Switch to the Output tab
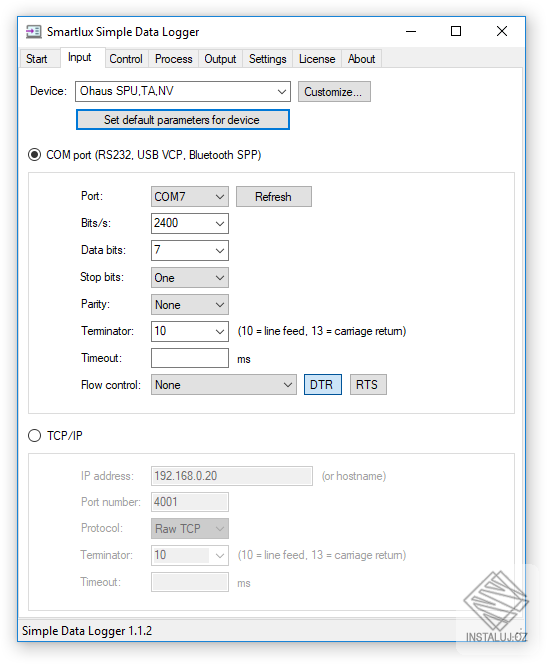547x664 pixels. 220,59
